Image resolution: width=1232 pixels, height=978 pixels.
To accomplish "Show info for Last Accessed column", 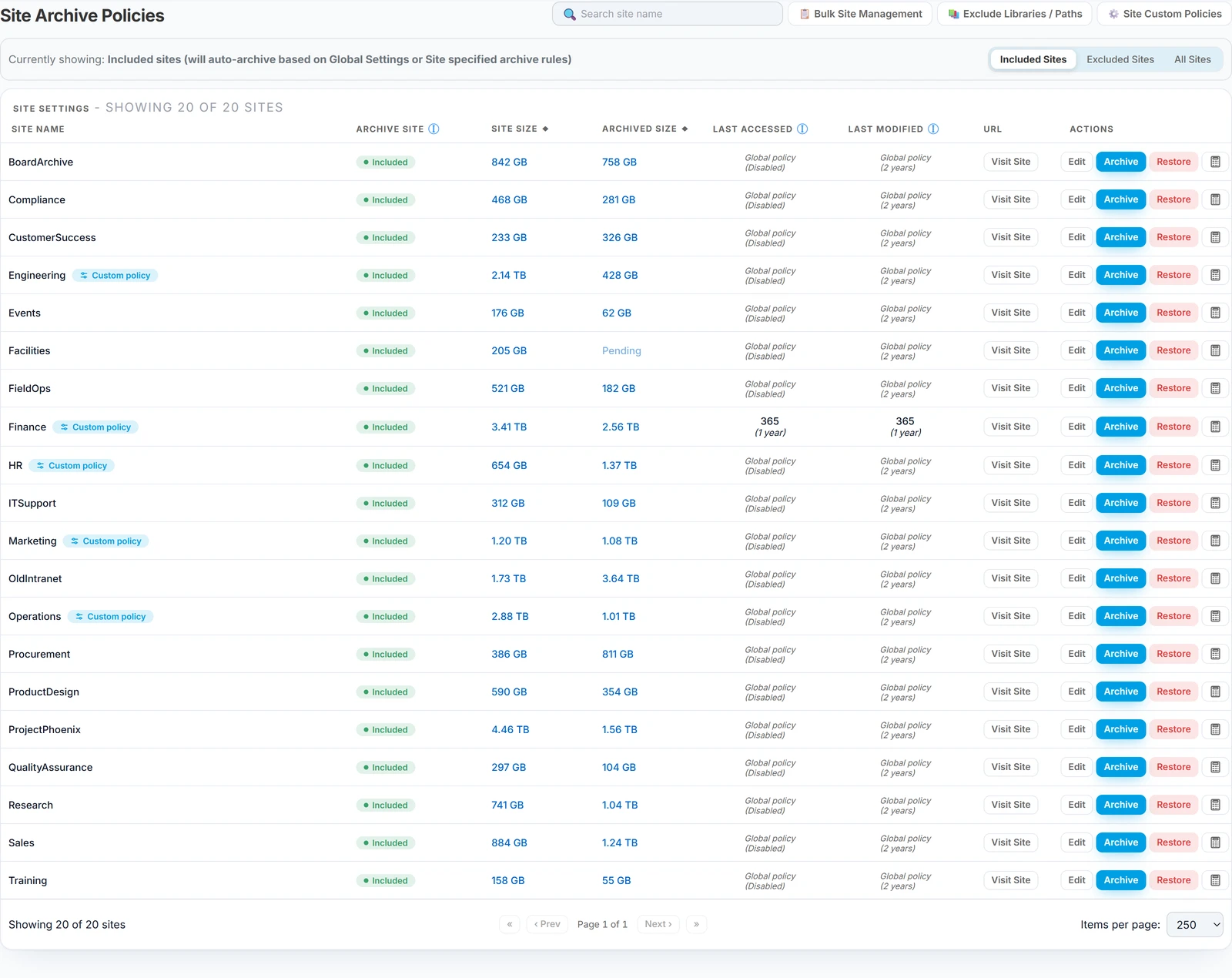I will coord(802,129).
